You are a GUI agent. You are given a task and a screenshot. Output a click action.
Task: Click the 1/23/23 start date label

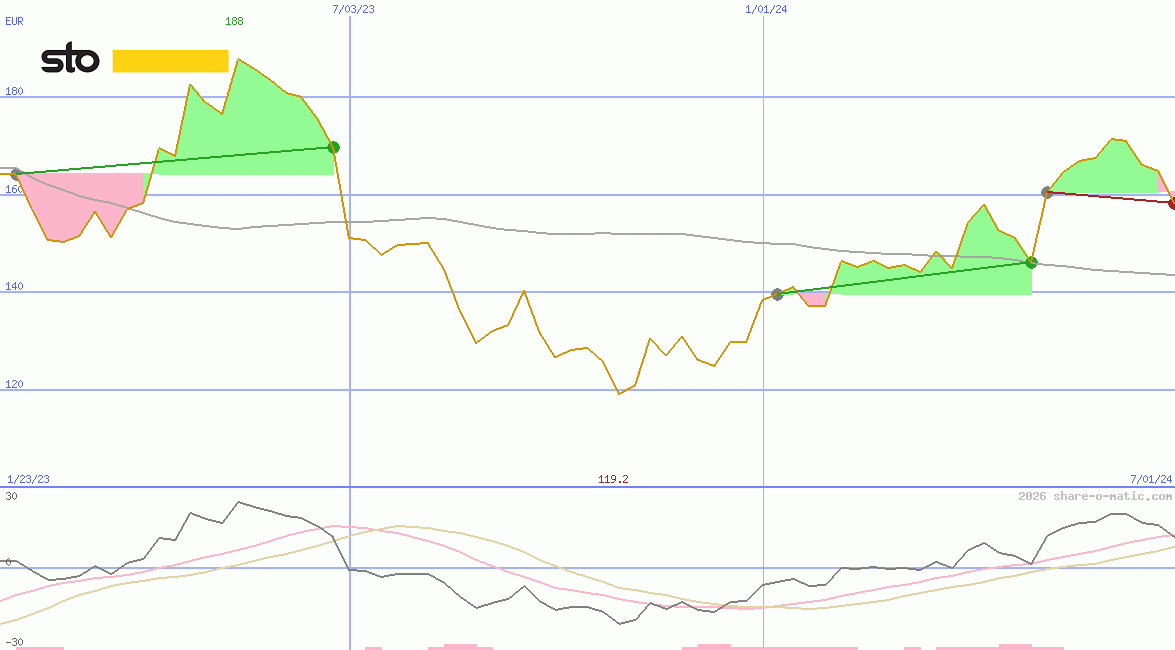[x=28, y=479]
